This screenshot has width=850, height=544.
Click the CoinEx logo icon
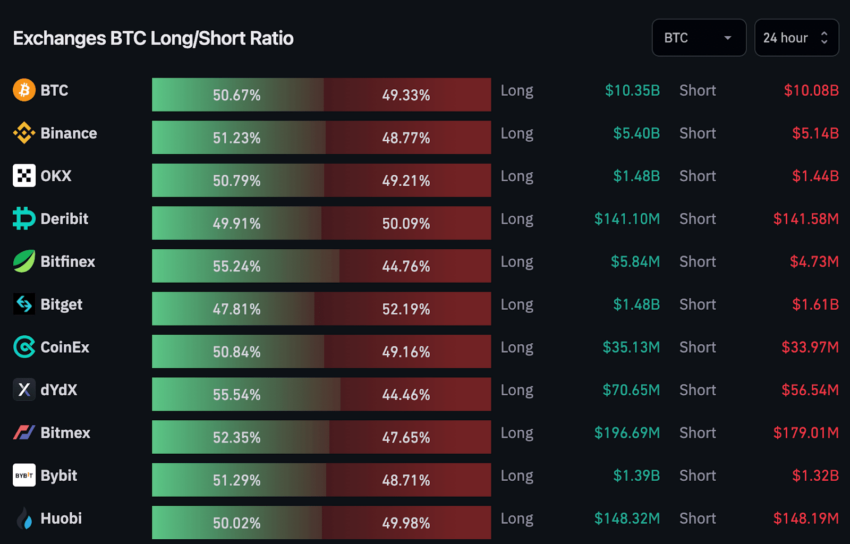(24, 347)
